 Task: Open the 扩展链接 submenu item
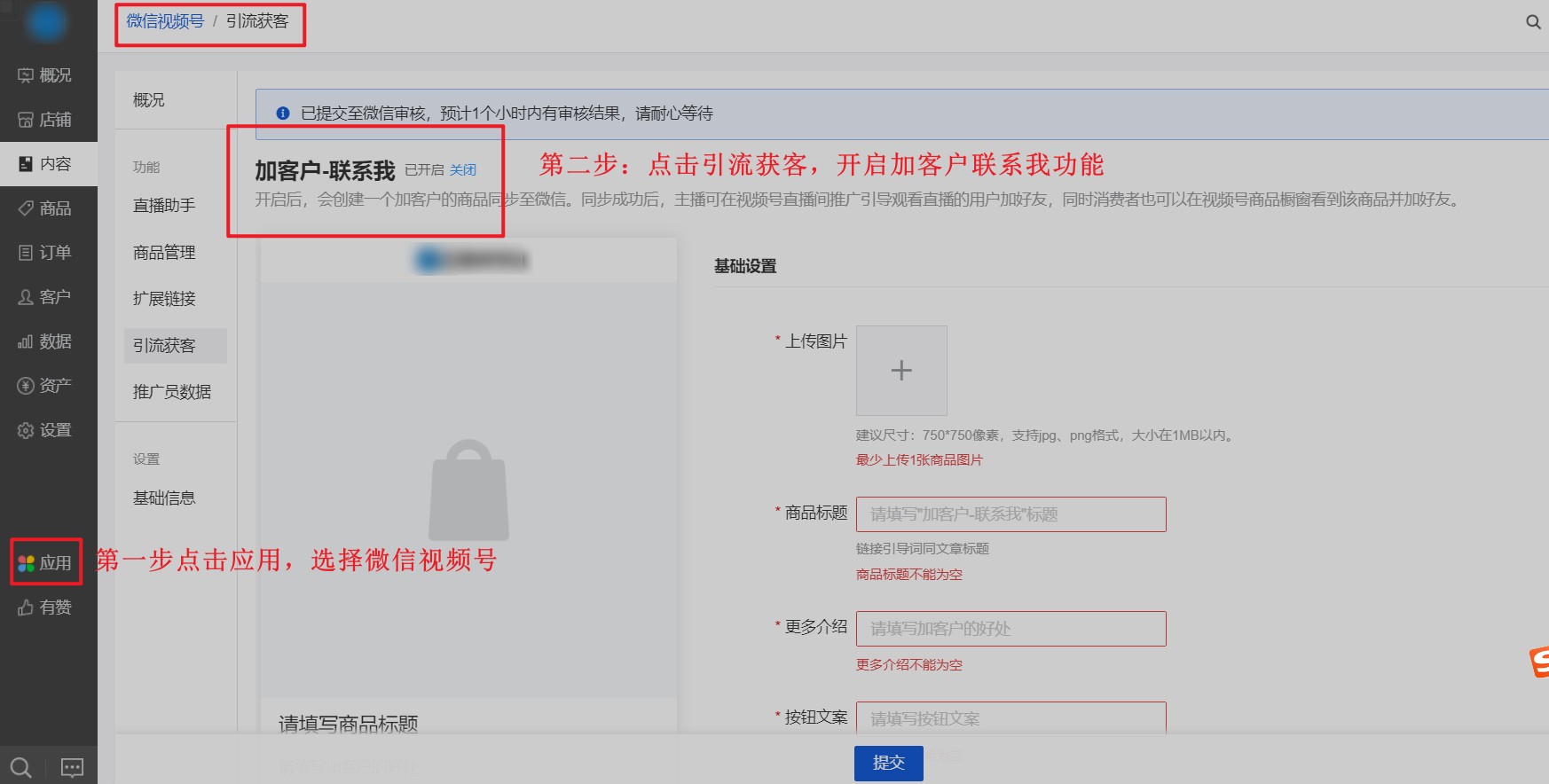(x=164, y=299)
